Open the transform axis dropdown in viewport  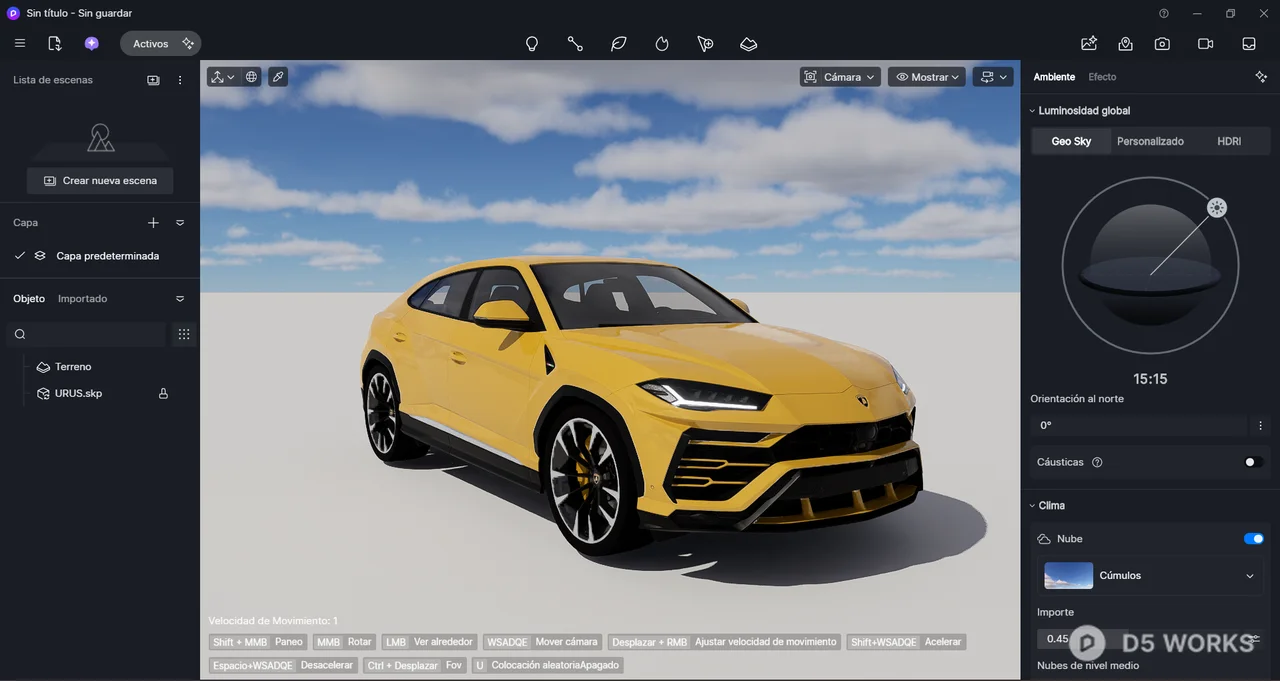223,77
